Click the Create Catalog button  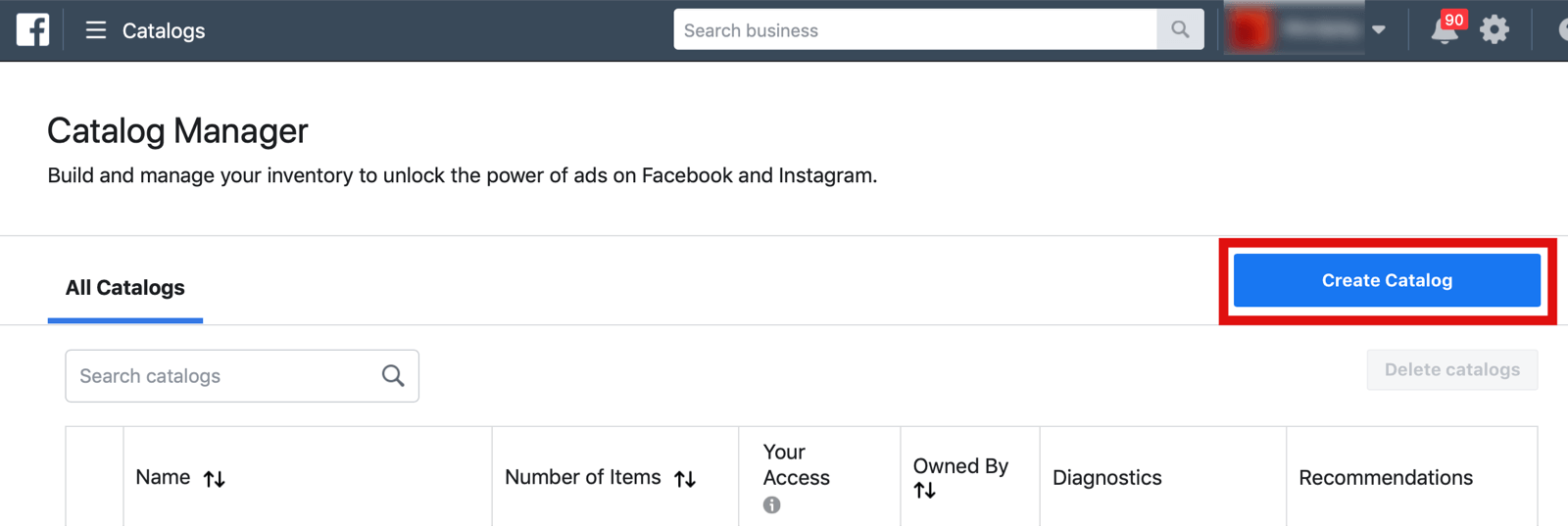pos(1387,280)
